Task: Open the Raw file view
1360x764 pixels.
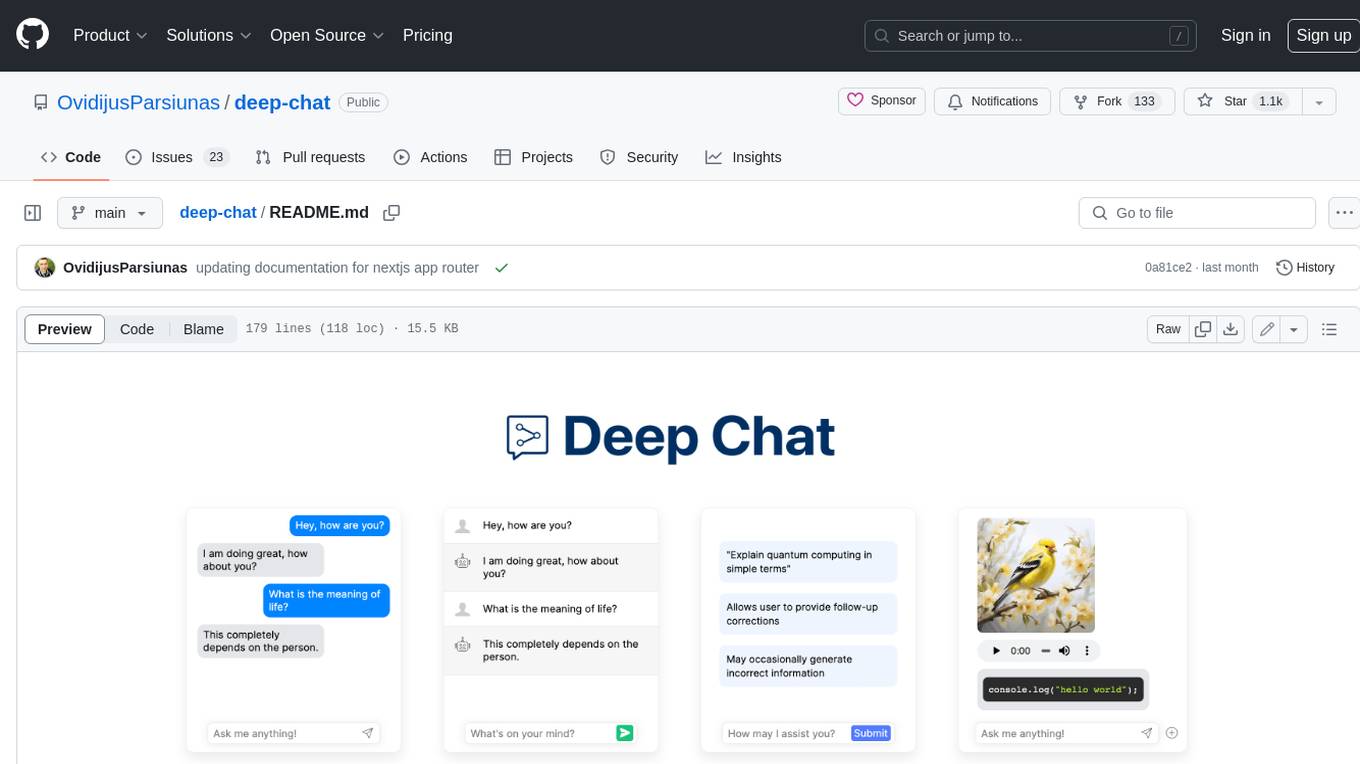Action: 1168,329
